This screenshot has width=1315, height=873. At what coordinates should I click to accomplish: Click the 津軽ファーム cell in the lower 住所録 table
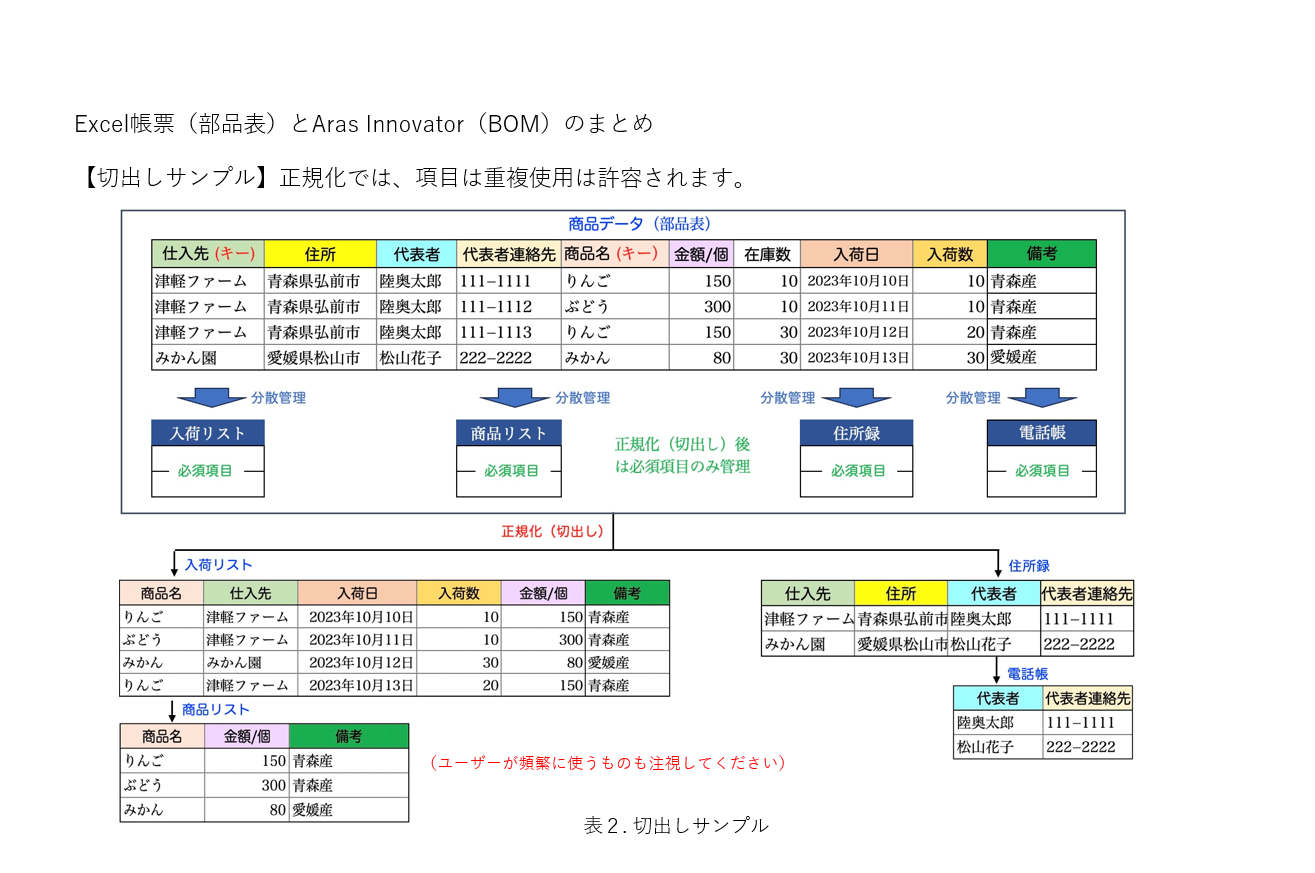click(808, 619)
